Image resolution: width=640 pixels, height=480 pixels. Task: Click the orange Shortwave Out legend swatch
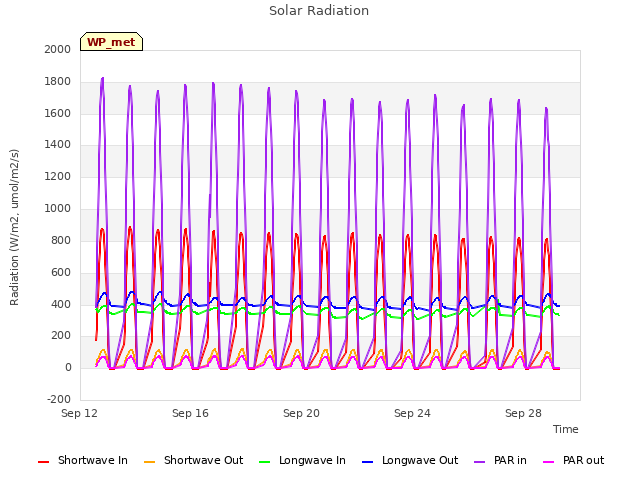tap(149, 462)
